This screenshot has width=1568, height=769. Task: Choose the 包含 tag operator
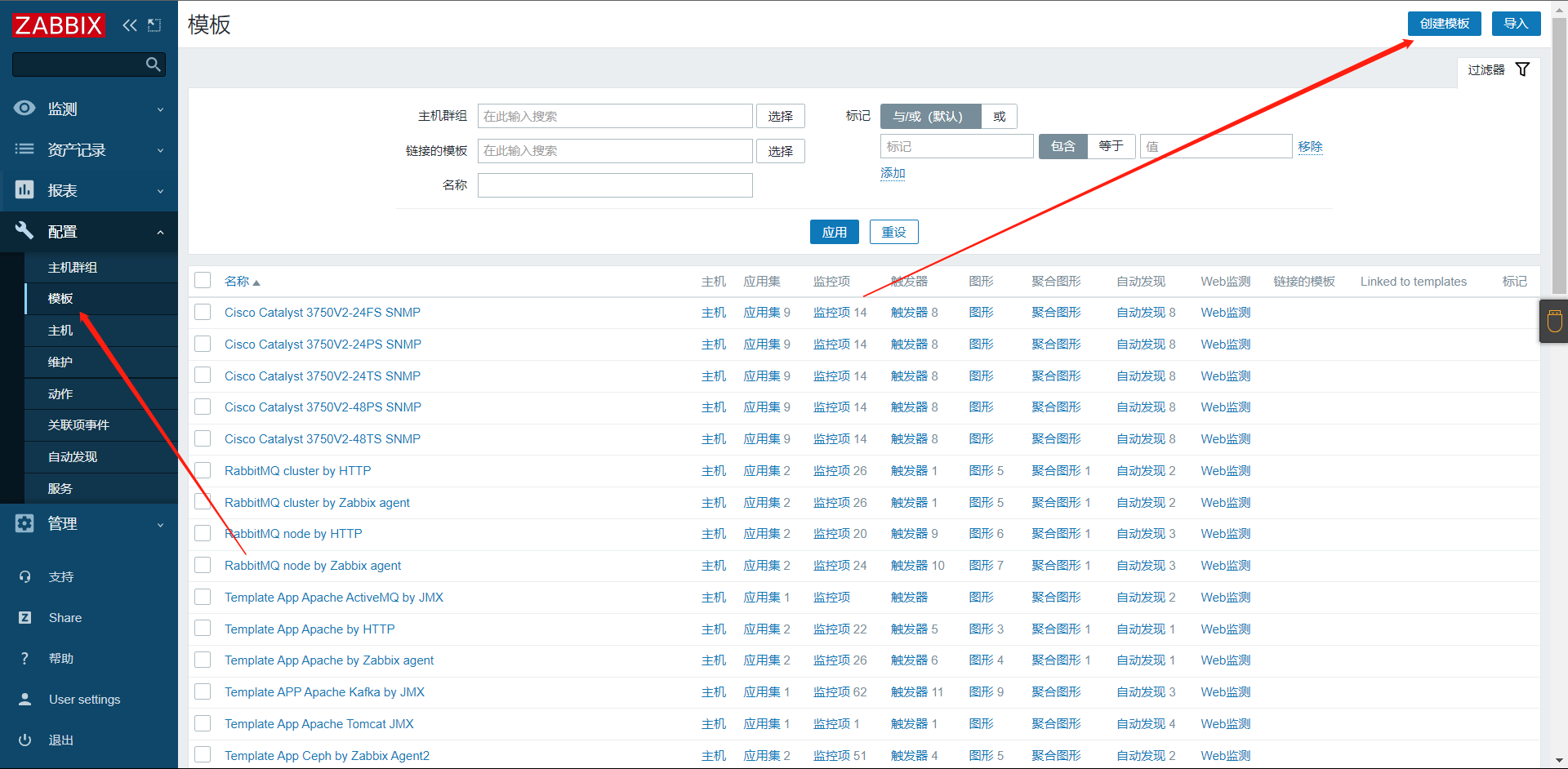point(1062,146)
